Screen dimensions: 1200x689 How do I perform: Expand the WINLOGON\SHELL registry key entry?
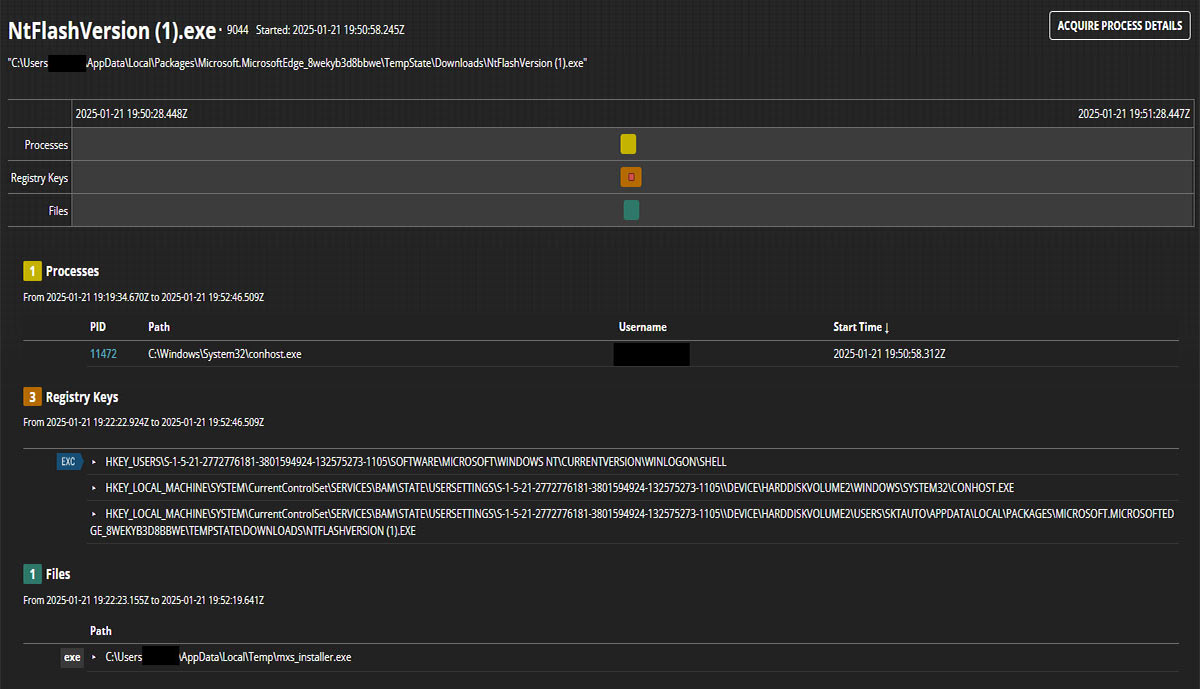[x=94, y=462]
